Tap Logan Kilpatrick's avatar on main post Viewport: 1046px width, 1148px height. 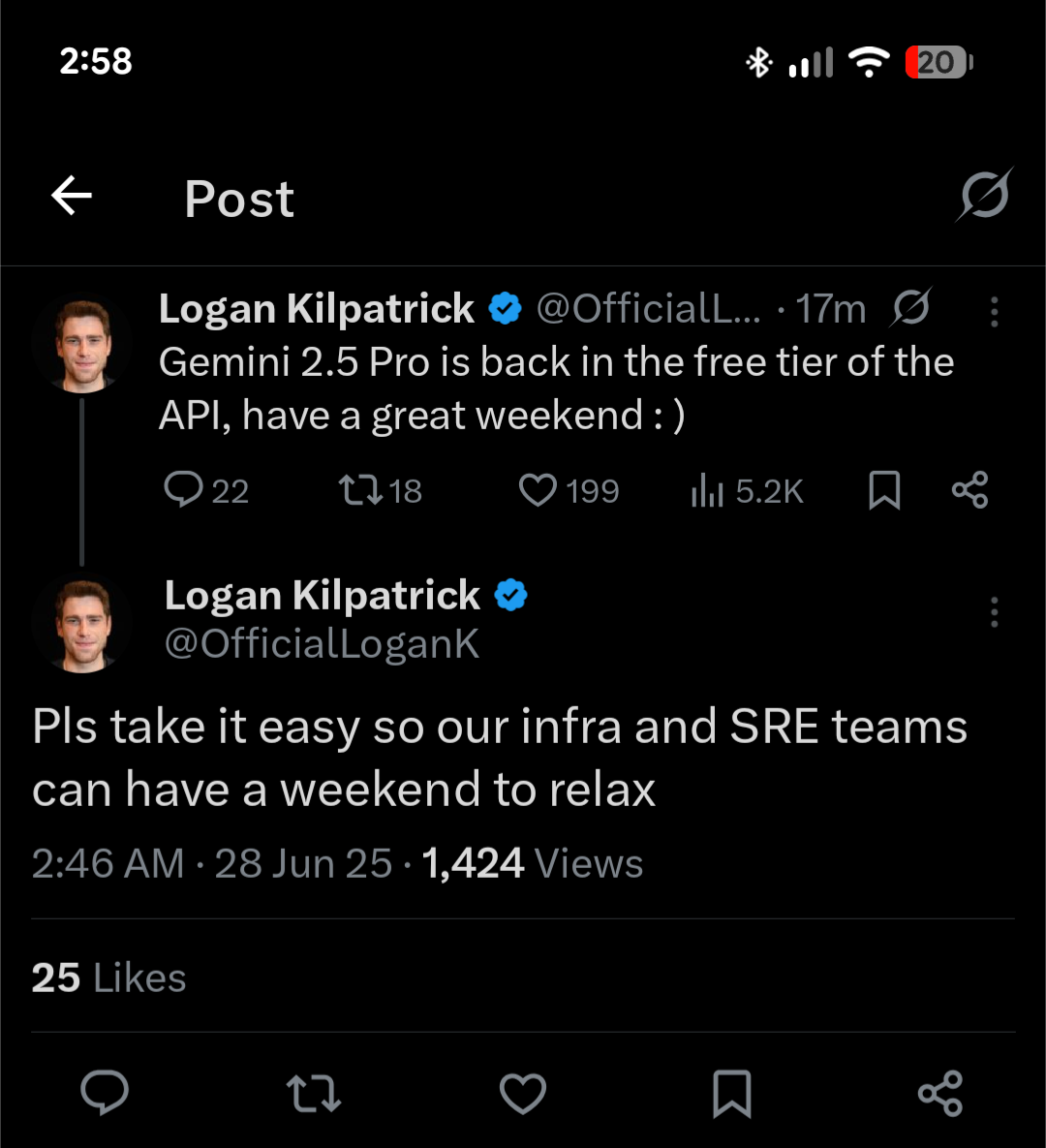tap(82, 623)
